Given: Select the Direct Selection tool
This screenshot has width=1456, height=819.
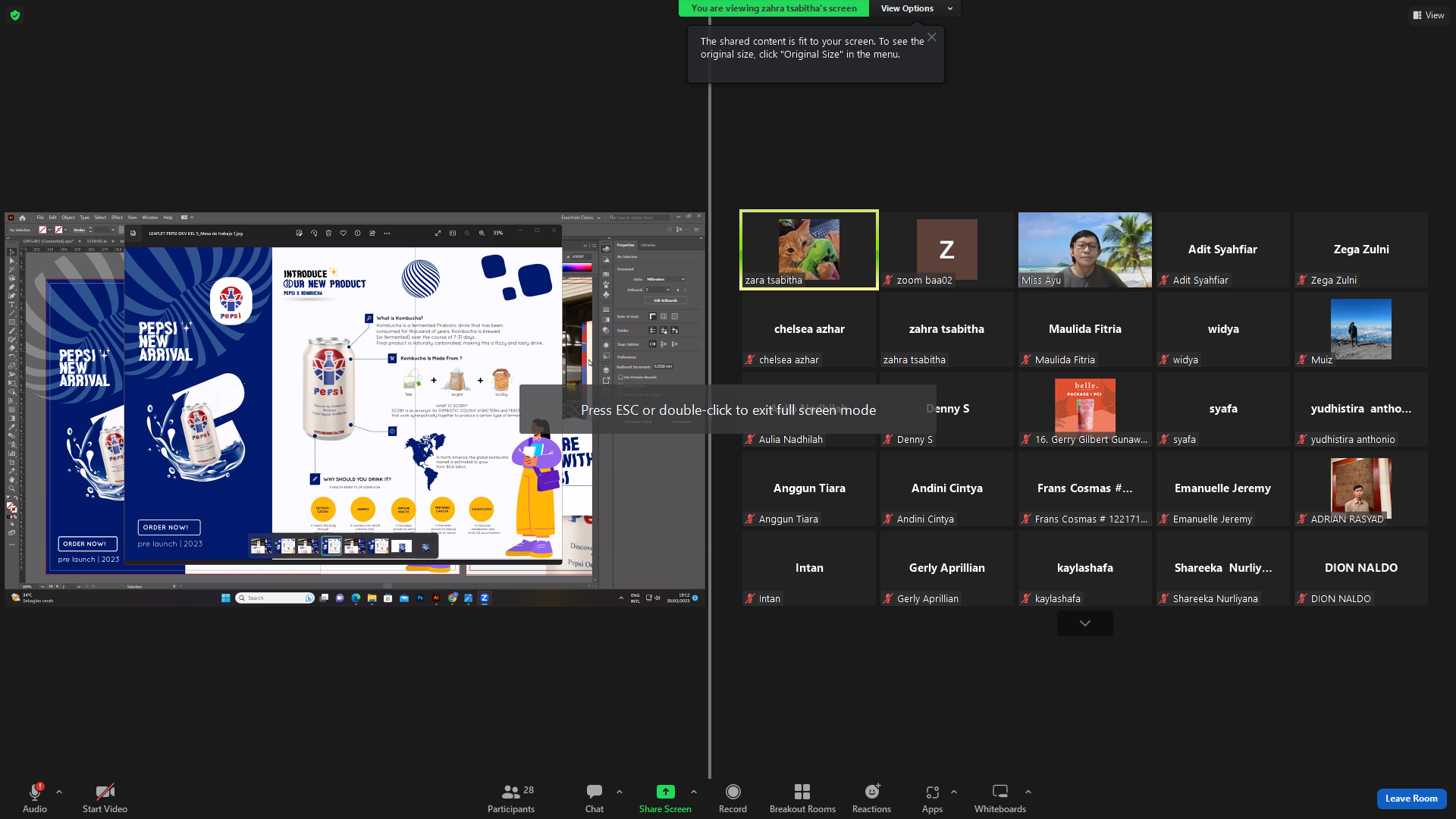Looking at the screenshot, I should tap(11, 260).
